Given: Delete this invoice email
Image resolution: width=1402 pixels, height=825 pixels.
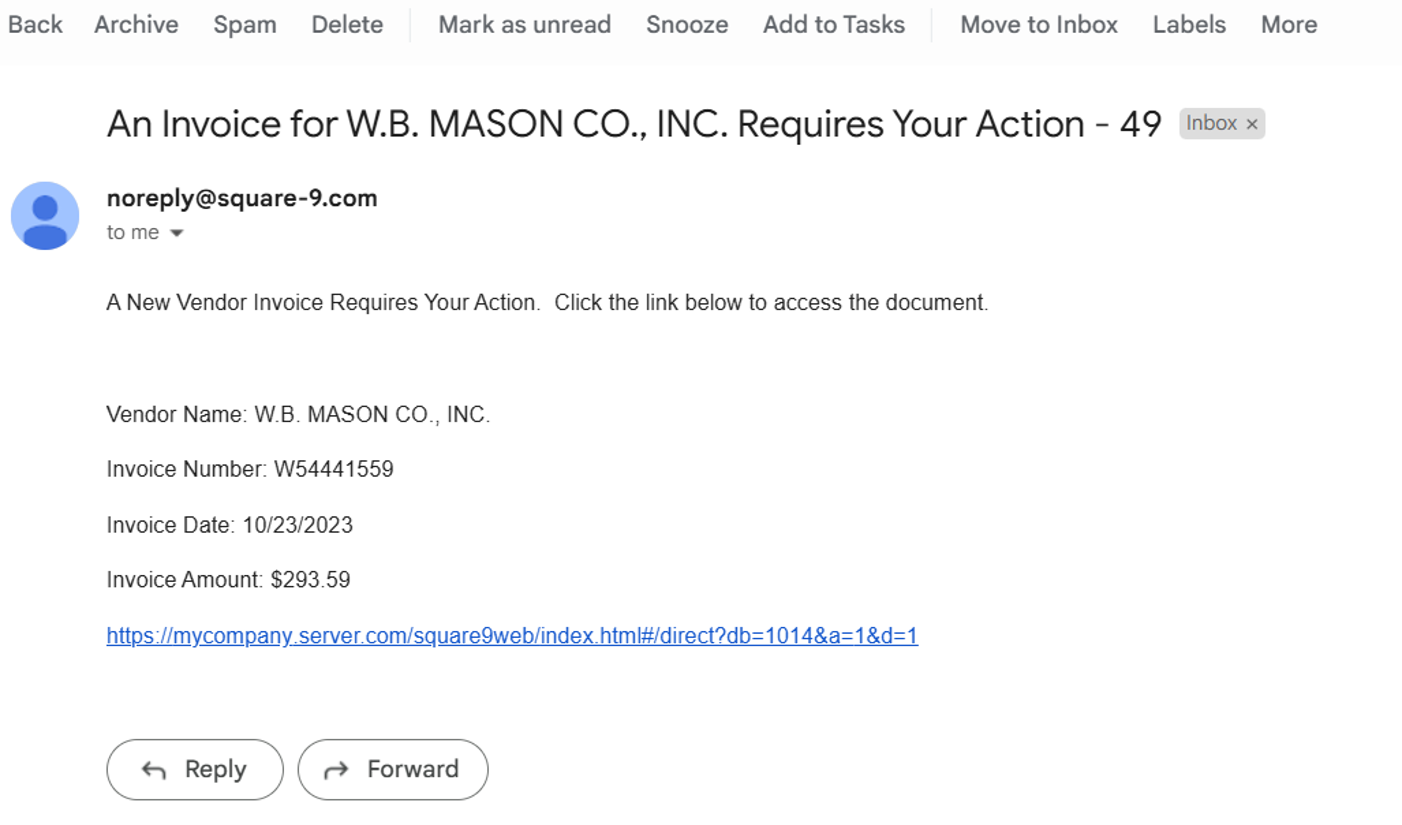Looking at the screenshot, I should (347, 25).
